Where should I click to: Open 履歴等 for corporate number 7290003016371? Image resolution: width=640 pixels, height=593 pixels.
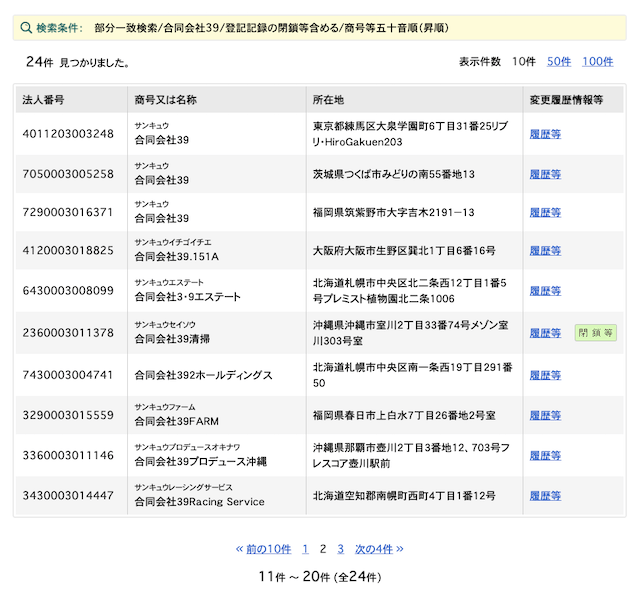coord(545,213)
